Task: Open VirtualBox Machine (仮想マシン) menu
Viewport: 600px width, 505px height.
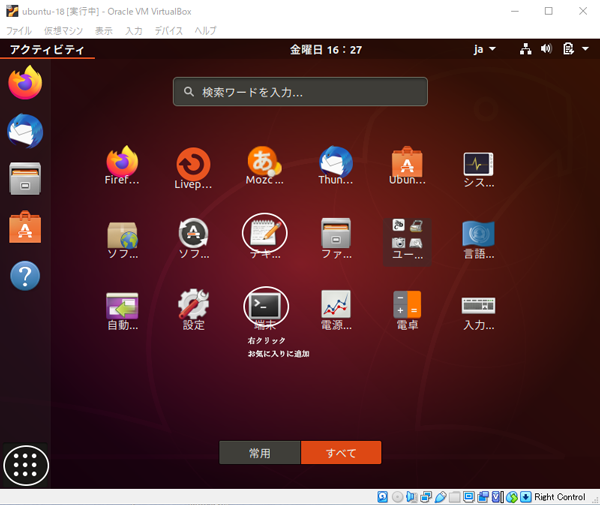Action: click(63, 31)
